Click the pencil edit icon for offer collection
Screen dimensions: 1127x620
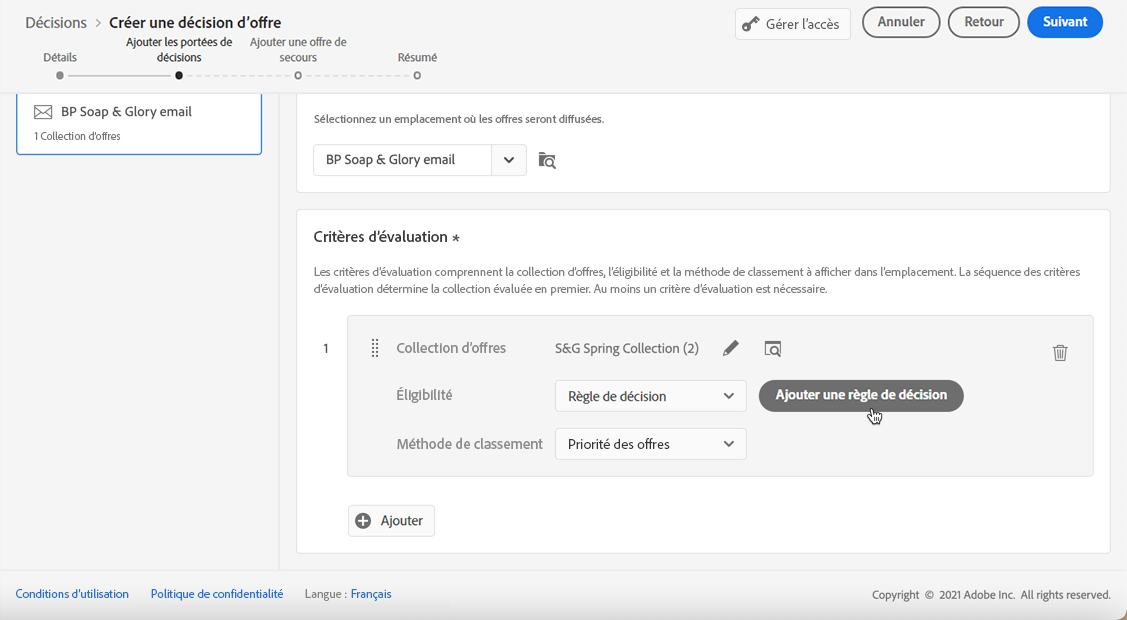(731, 348)
